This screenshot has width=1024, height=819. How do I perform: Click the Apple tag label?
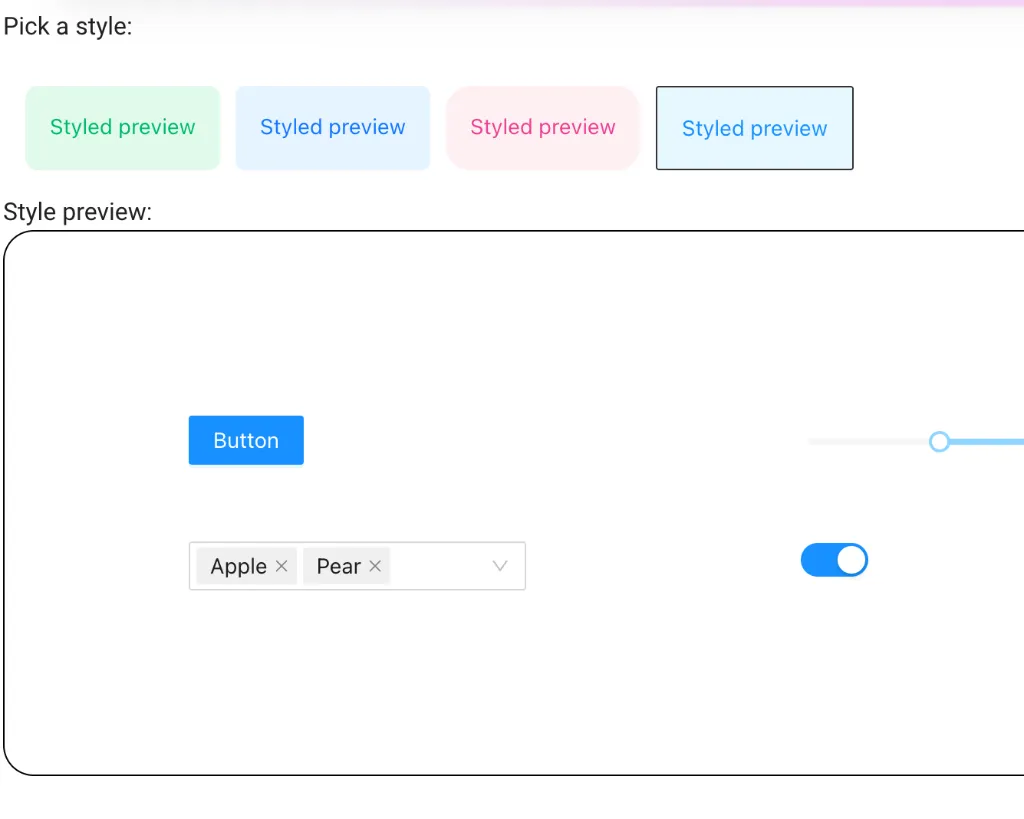[x=238, y=566]
